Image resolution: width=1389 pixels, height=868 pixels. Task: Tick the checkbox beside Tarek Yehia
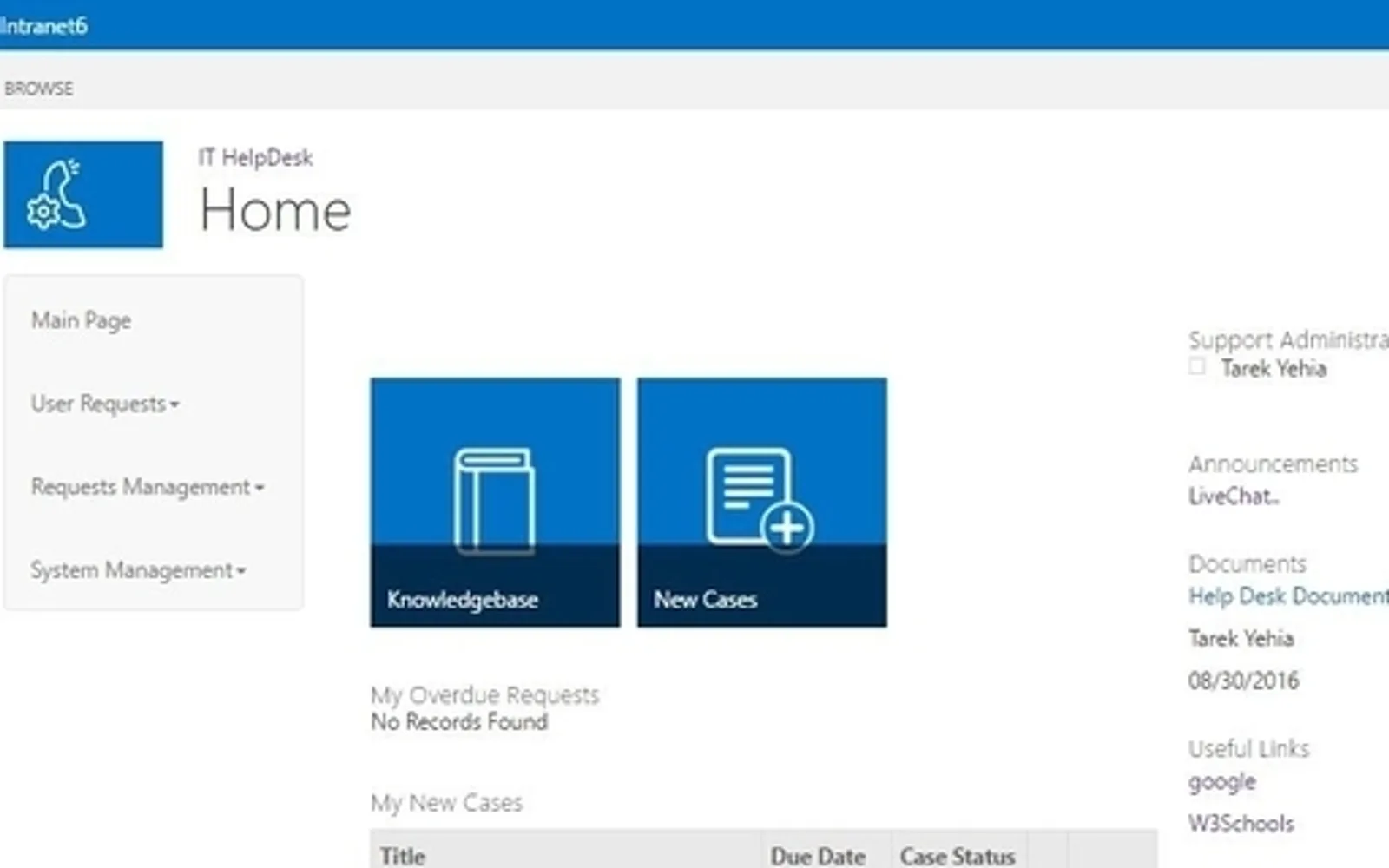pos(1197,366)
